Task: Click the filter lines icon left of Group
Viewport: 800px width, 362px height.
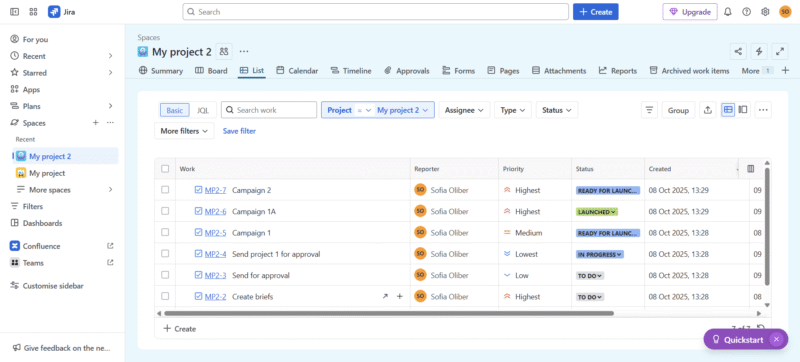Action: click(x=649, y=110)
